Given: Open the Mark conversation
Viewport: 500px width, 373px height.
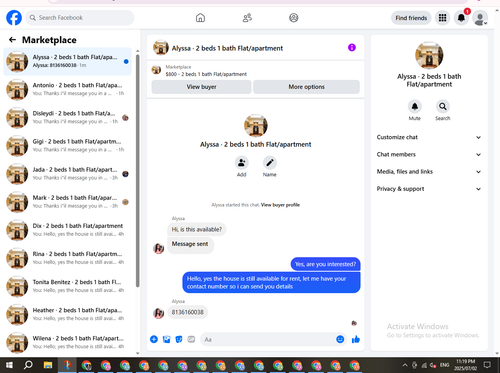Looking at the screenshot, I should coord(67,202).
